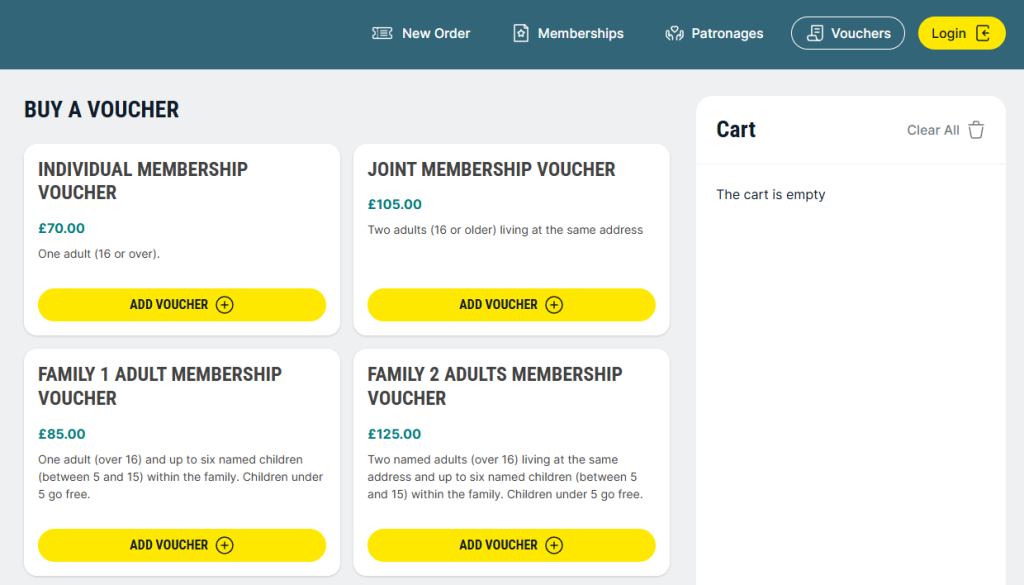Screen dimensions: 1024x585
Task: Click the Family 2 Adults Membership Voucher title
Action: [x=495, y=386]
